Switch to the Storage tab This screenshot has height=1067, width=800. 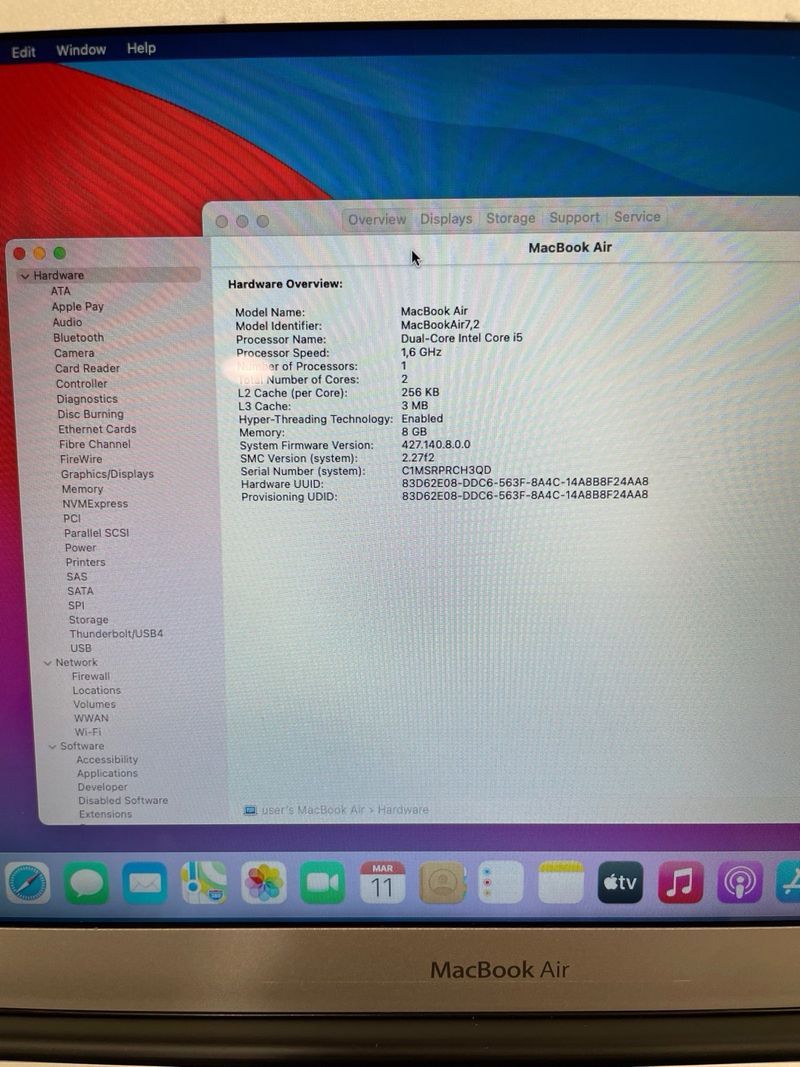click(510, 218)
